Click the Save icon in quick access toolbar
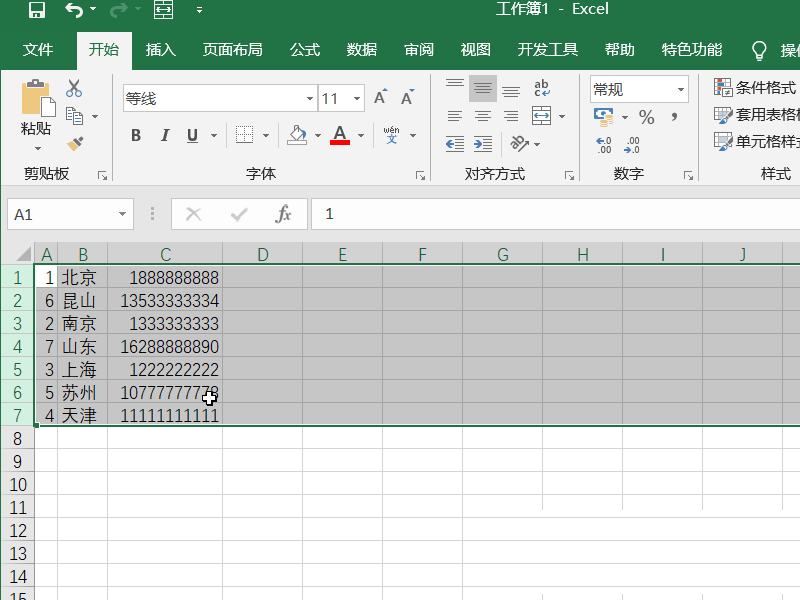 click(x=37, y=9)
